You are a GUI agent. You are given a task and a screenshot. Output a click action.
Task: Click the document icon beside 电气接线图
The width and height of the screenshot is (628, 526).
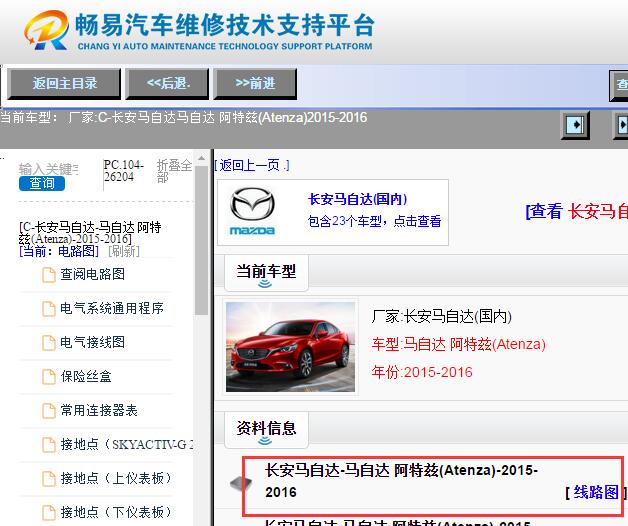(49, 343)
